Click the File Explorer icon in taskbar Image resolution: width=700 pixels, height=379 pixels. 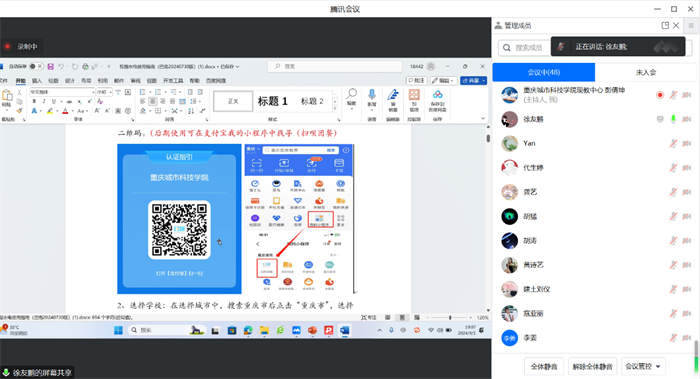264,330
